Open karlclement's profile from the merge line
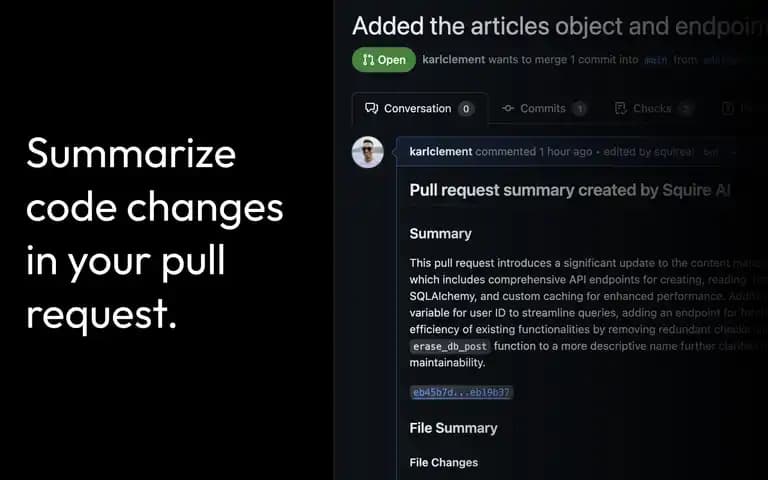 point(454,60)
